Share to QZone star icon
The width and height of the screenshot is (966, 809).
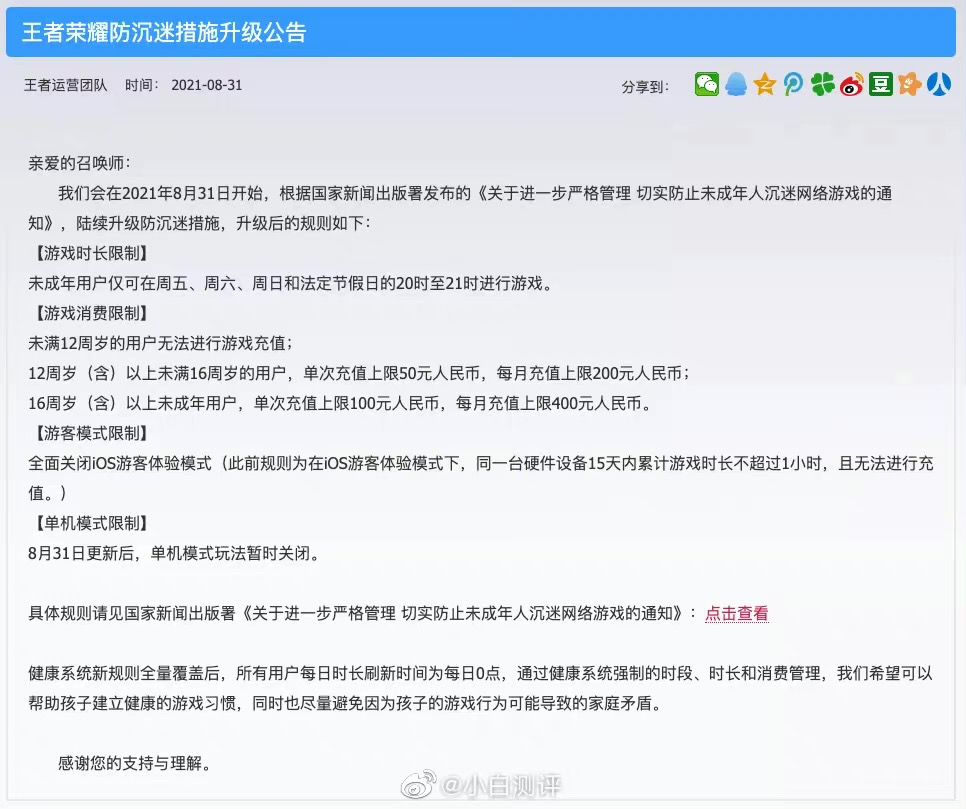pos(765,84)
